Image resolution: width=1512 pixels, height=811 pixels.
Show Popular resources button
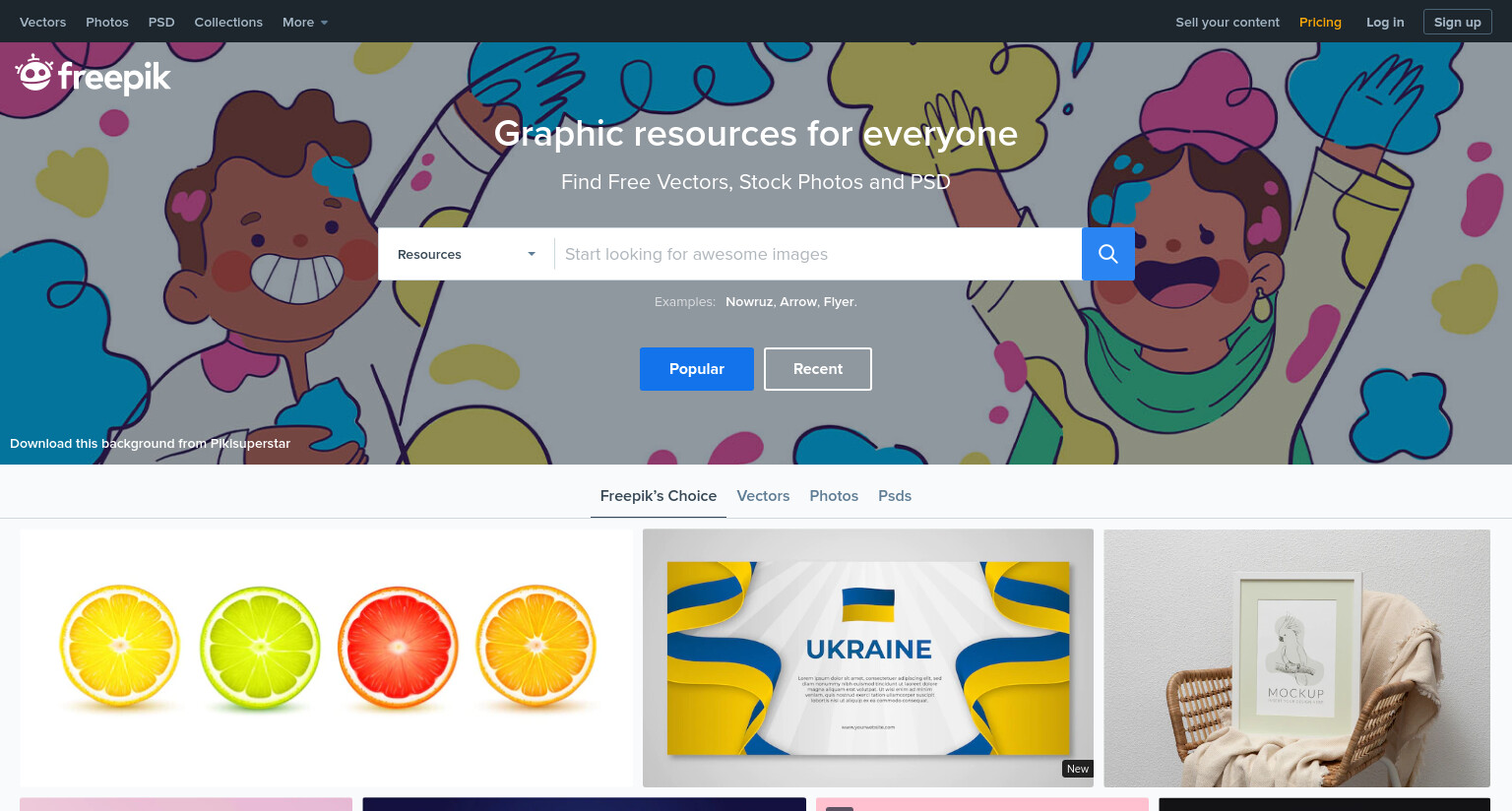pyautogui.click(x=697, y=369)
